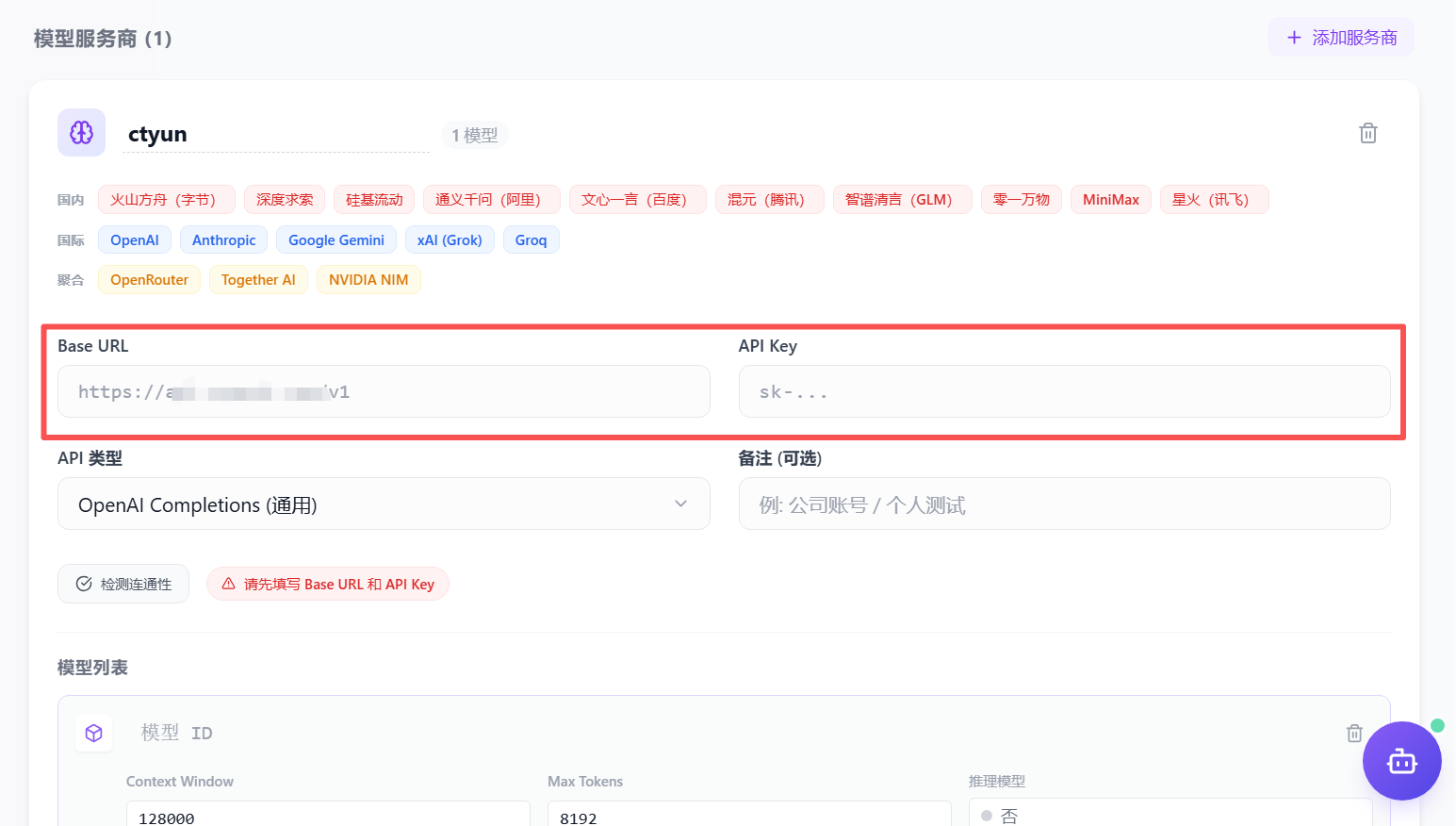Pick the Google Gemini preset tag
Screen dimensions: 1456x826
click(335, 240)
